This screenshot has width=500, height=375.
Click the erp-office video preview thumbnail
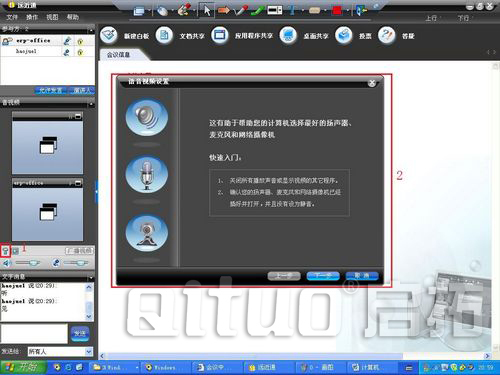coord(48,214)
